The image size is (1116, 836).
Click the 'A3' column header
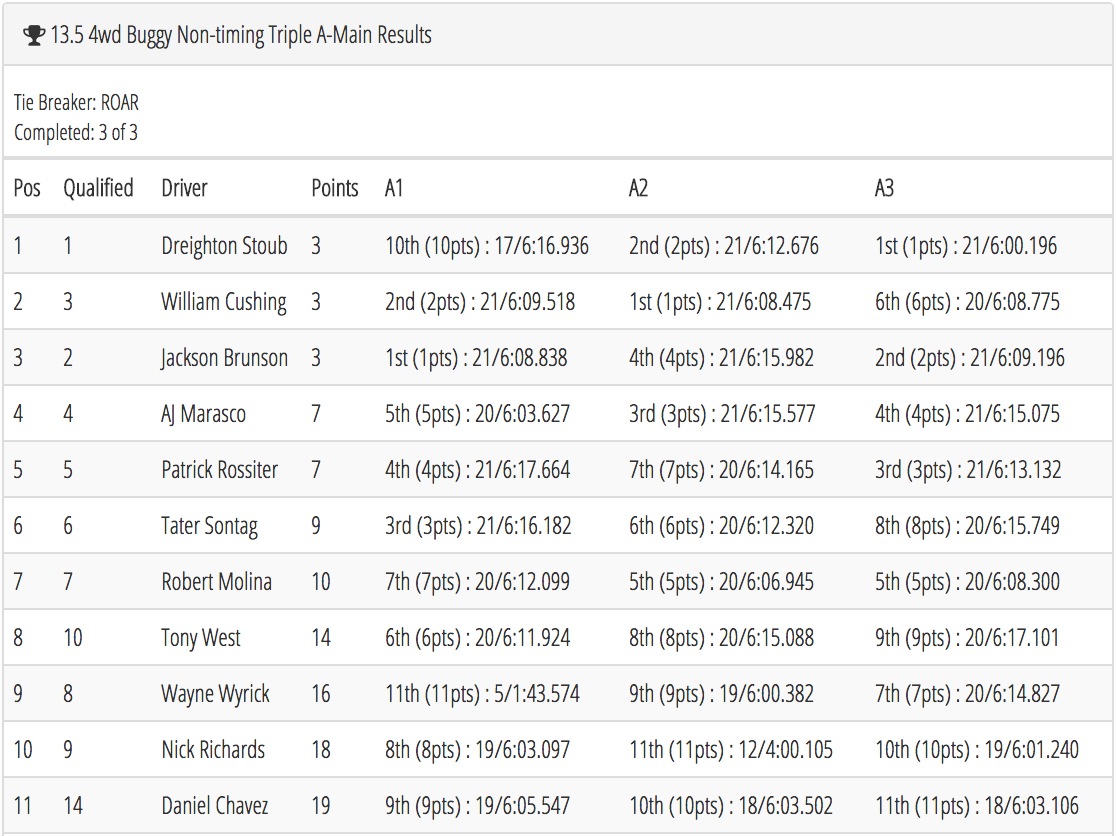[884, 188]
